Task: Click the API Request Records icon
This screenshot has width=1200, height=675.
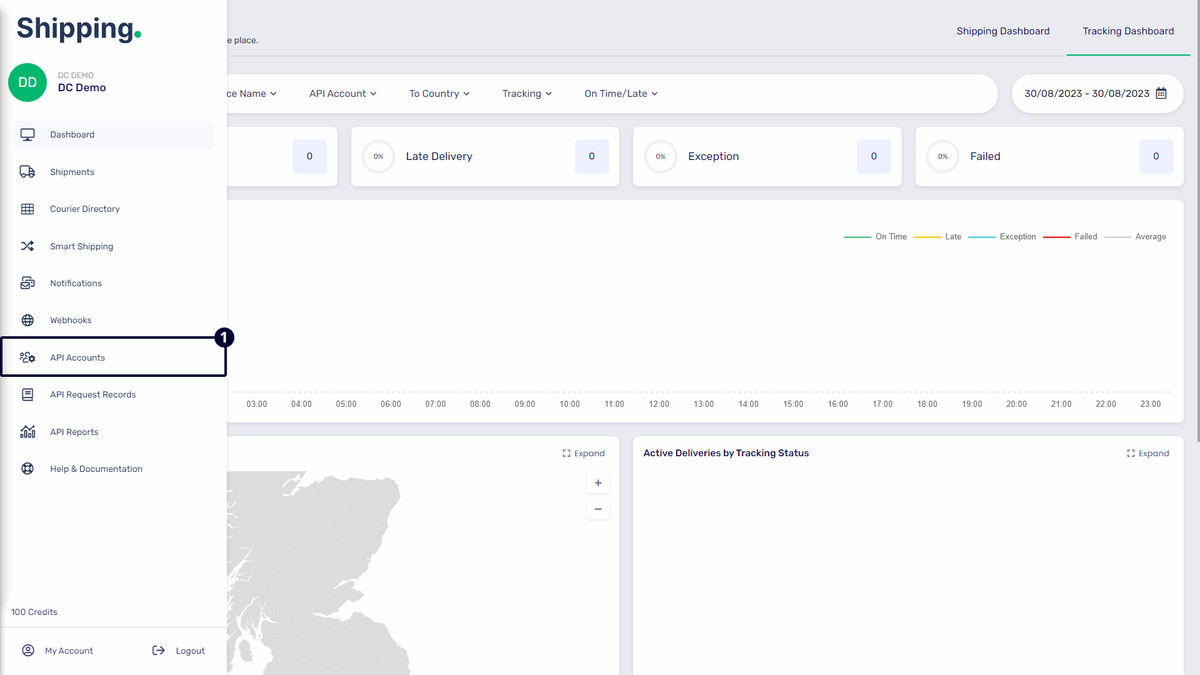Action: tap(28, 395)
